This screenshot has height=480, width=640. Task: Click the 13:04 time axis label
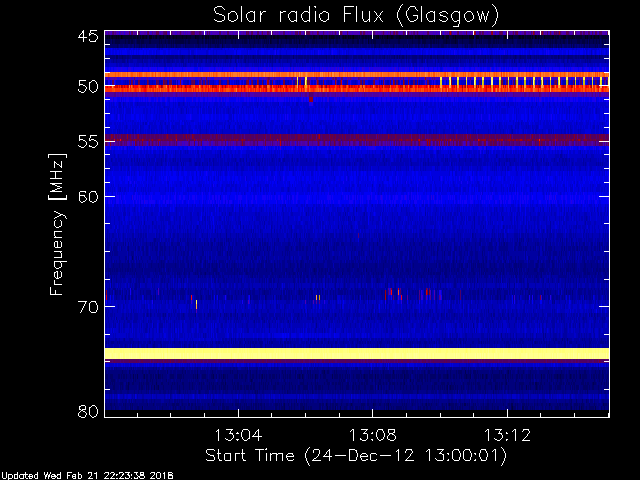(x=238, y=435)
